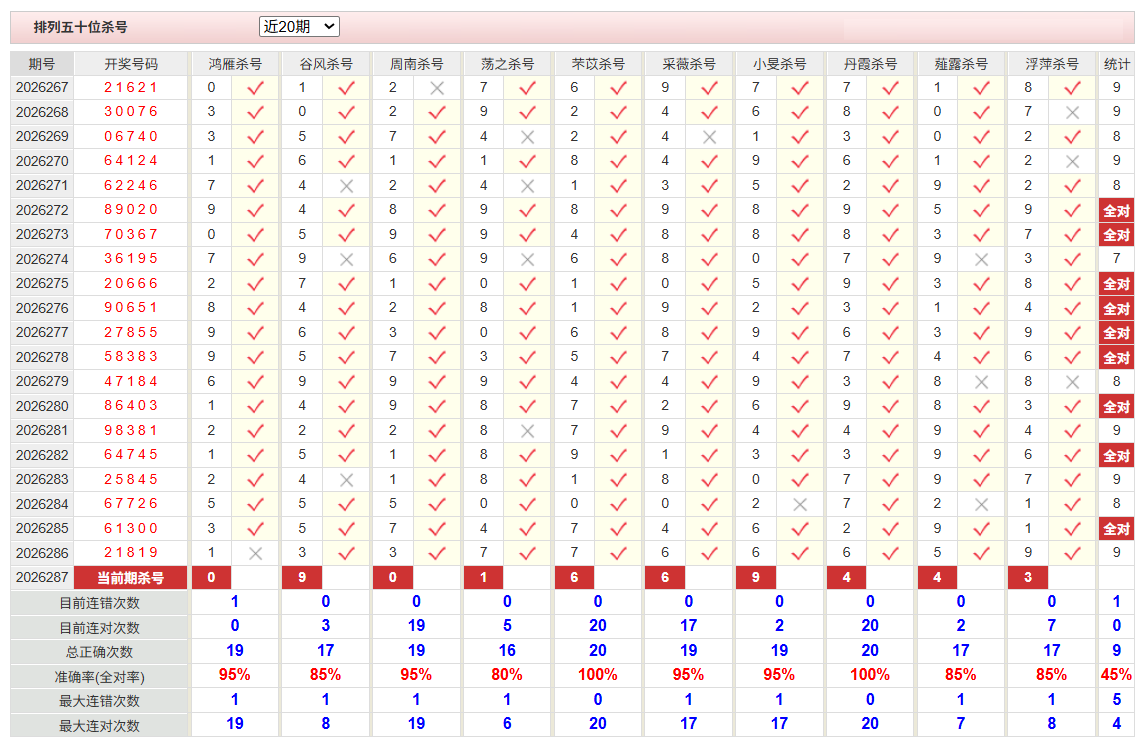
Task: Click the 开奖号码 column header
Action: click(x=130, y=64)
